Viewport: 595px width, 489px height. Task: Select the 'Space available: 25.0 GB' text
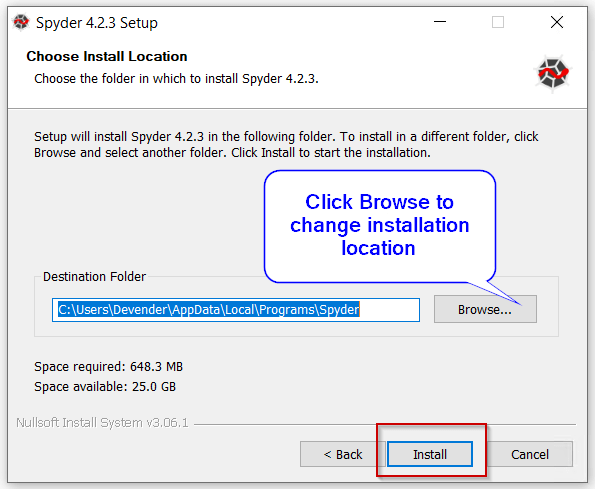click(105, 387)
